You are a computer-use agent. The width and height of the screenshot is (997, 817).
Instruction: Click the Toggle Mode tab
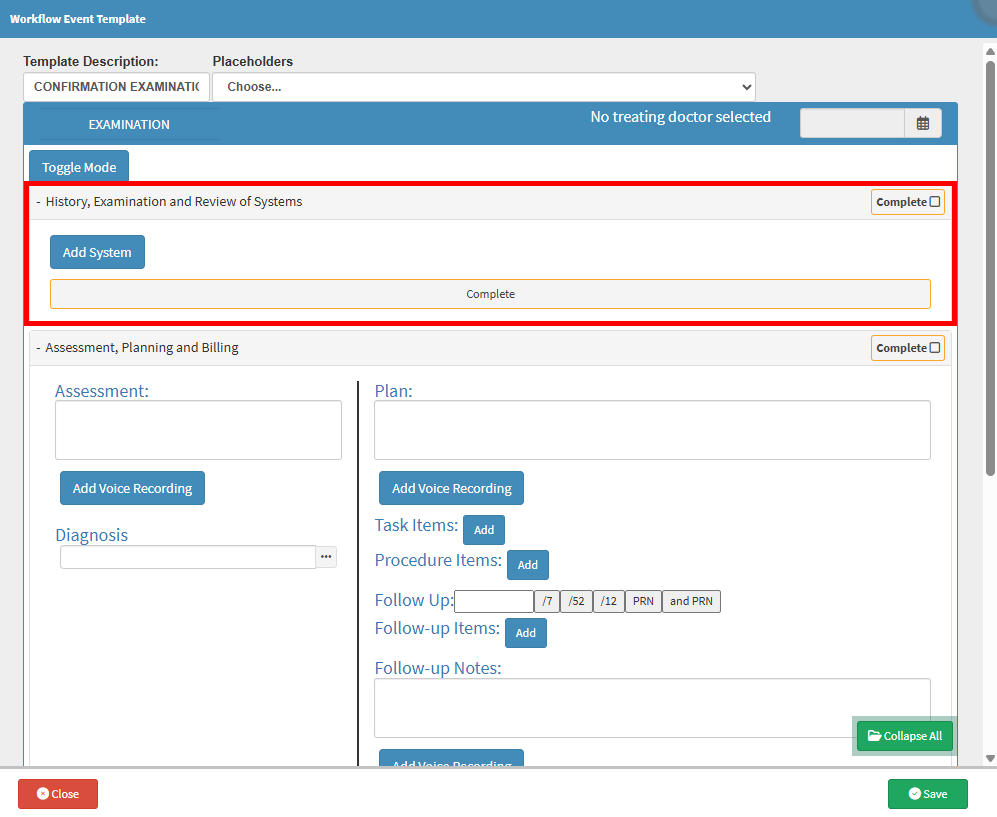79,168
